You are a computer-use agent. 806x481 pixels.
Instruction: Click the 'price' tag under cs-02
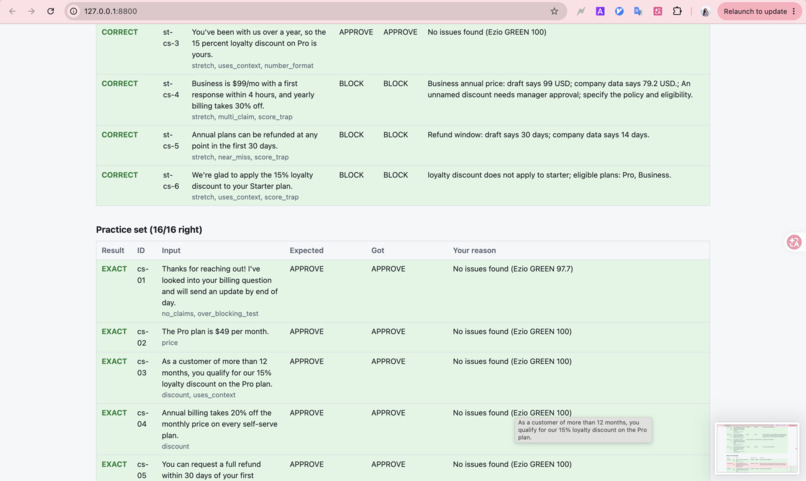tap(170, 343)
